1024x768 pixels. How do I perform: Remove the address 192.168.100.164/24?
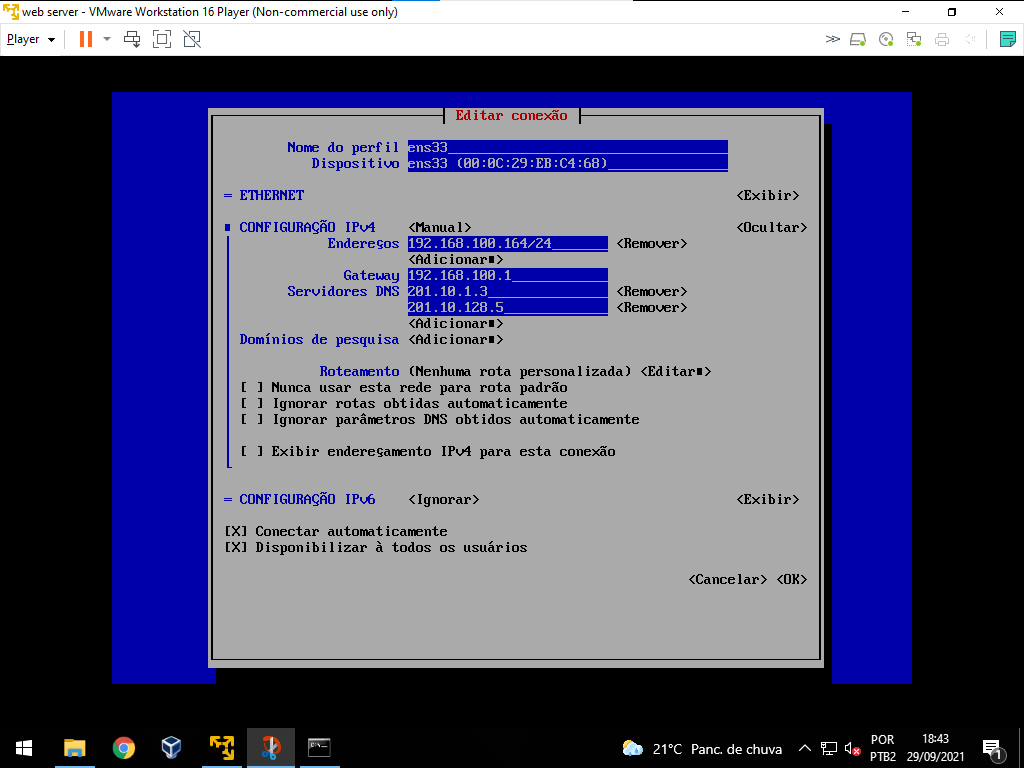[x=652, y=244]
